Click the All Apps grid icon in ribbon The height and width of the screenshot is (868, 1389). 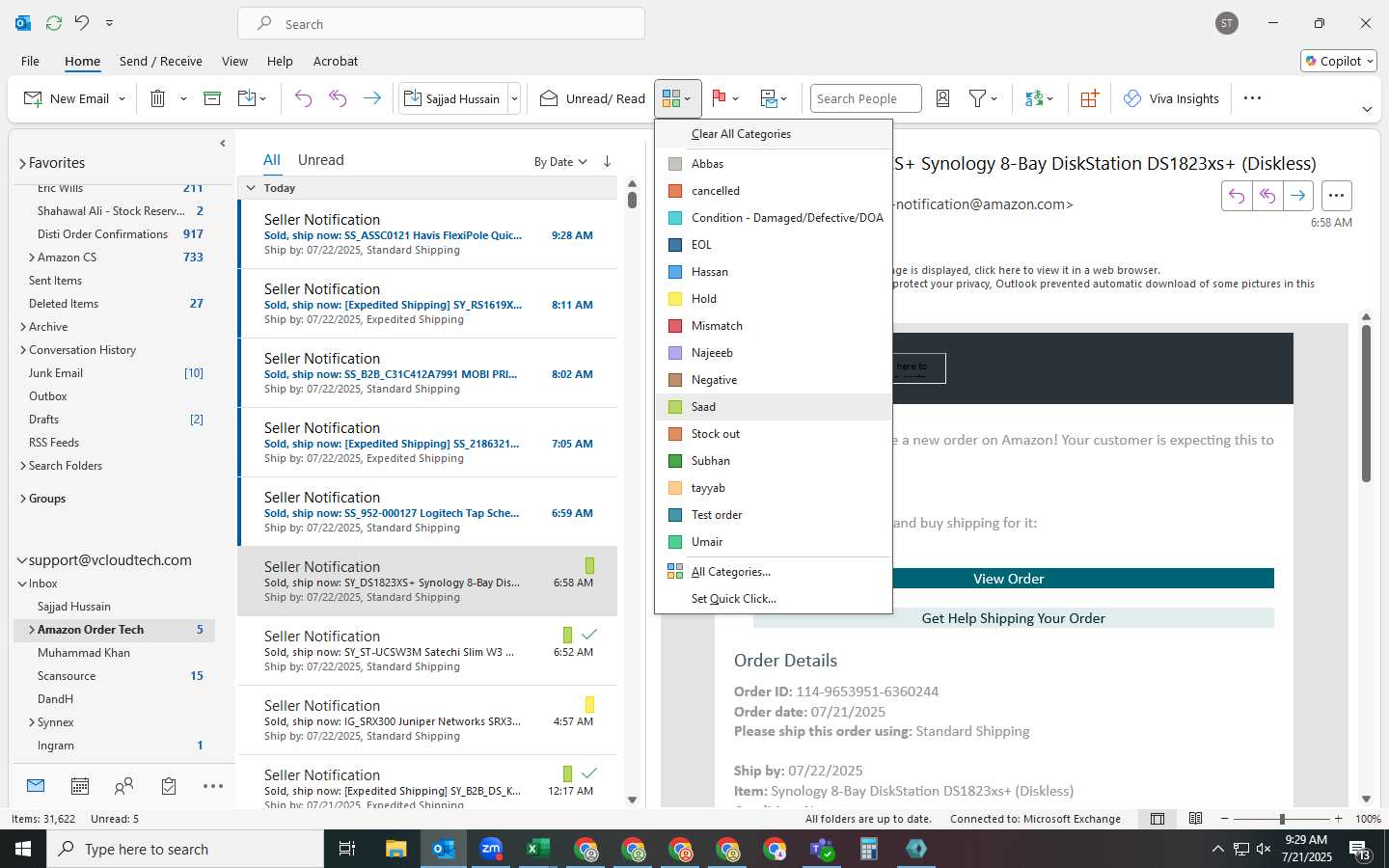pos(1089,98)
